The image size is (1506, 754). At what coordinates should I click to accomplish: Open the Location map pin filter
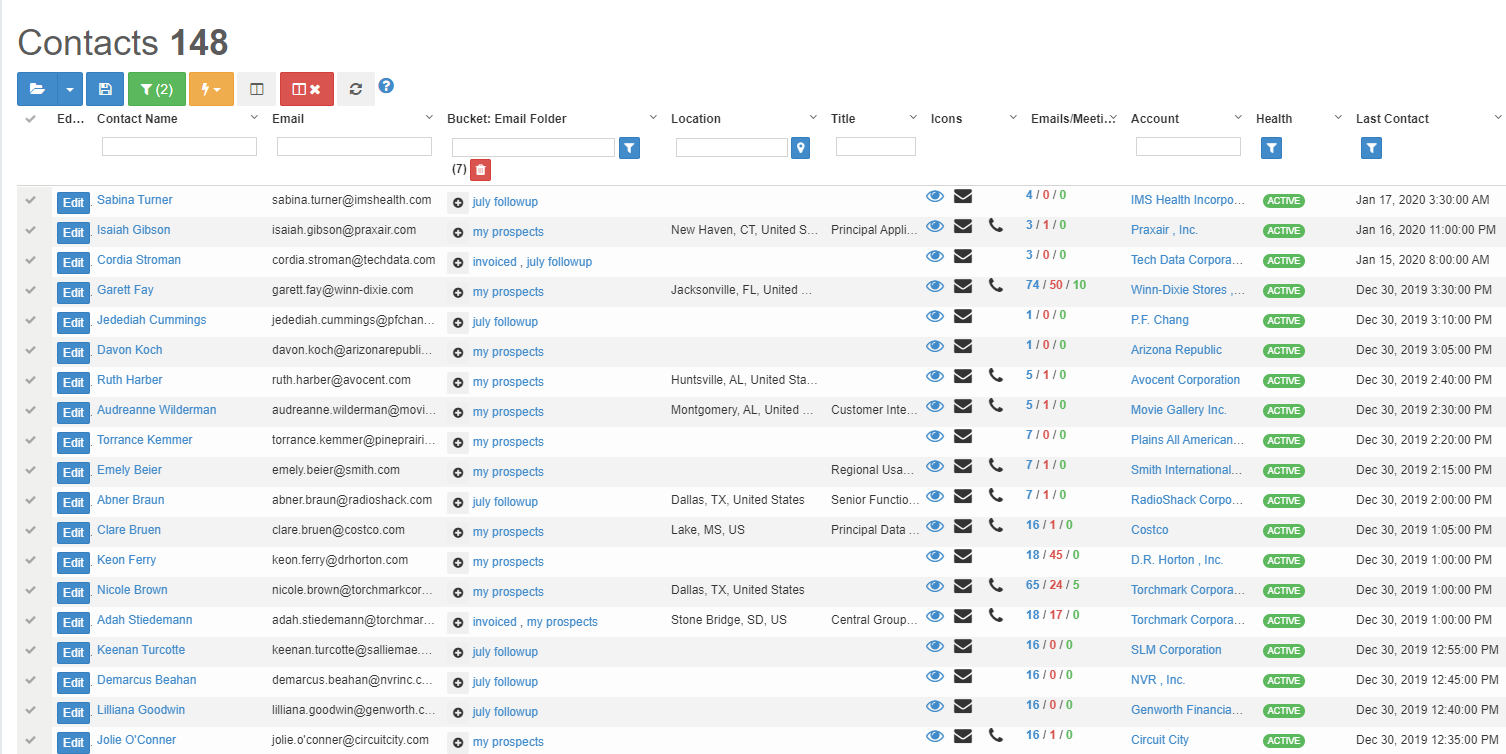point(800,148)
